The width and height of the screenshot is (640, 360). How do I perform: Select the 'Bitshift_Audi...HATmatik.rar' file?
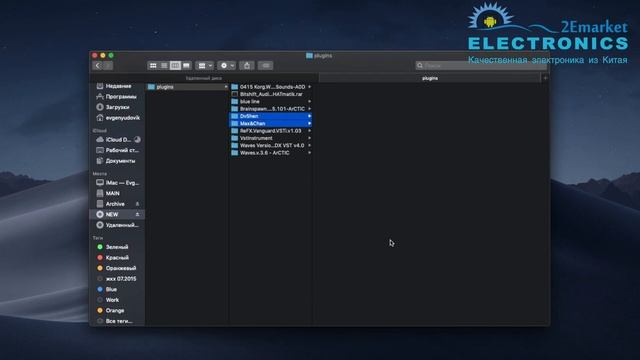coord(271,94)
